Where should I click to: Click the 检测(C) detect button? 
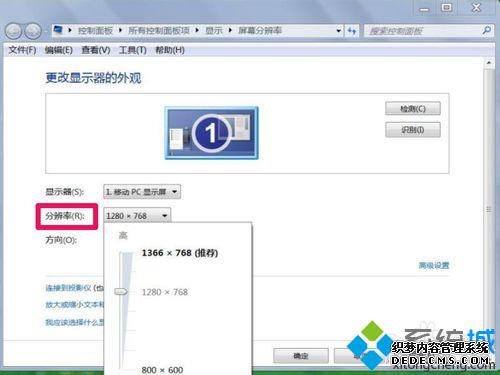(x=413, y=109)
